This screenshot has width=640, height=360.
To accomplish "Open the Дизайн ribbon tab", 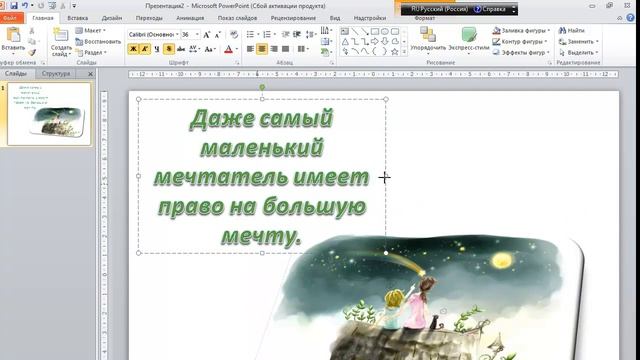I will point(112,18).
